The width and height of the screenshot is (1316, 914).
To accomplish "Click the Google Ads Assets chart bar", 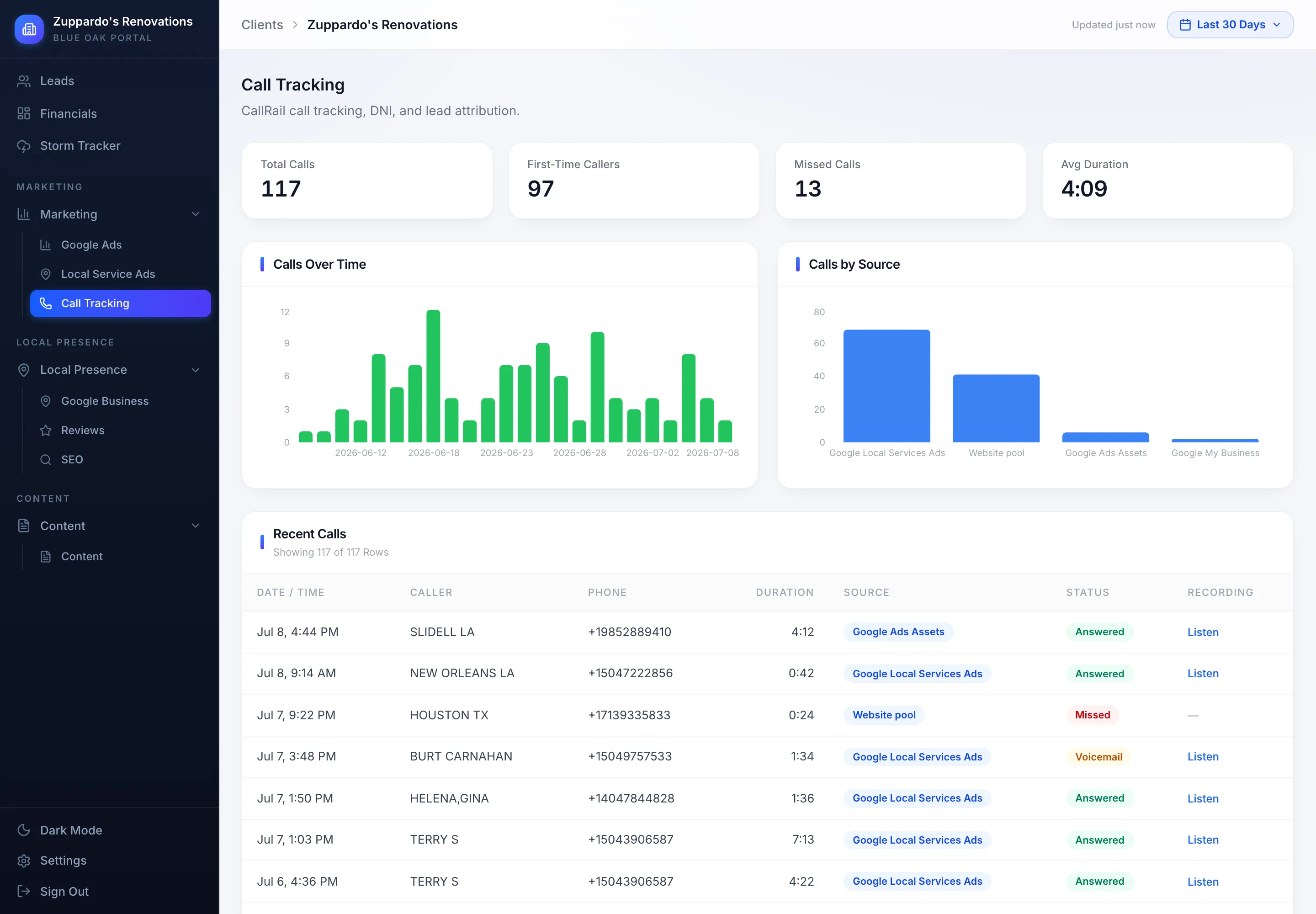I will tap(1105, 437).
